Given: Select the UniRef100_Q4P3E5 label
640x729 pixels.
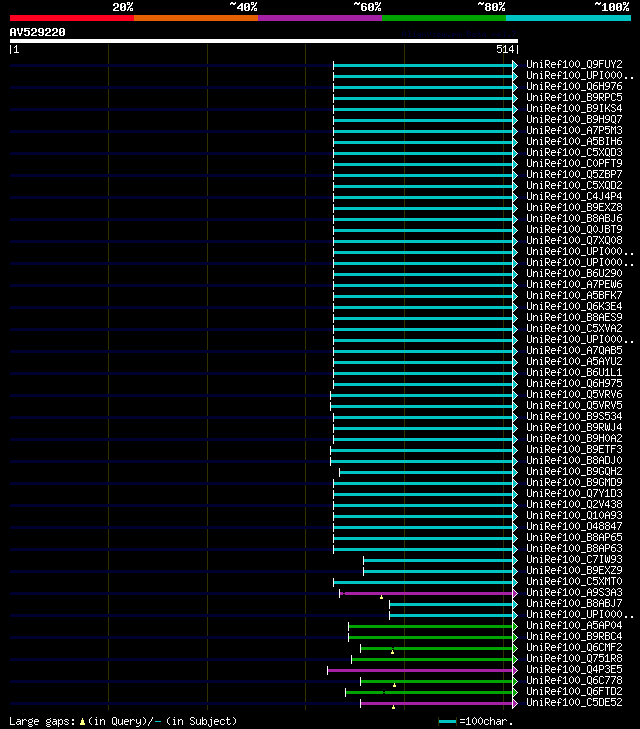Looking at the screenshot, I should pyautogui.click(x=574, y=669).
